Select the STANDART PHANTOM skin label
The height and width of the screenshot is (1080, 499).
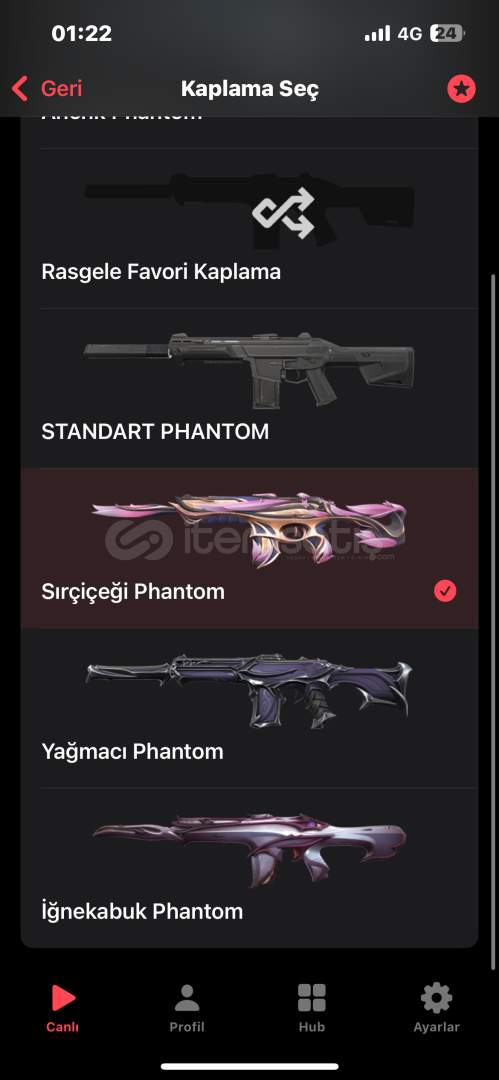[x=155, y=432]
